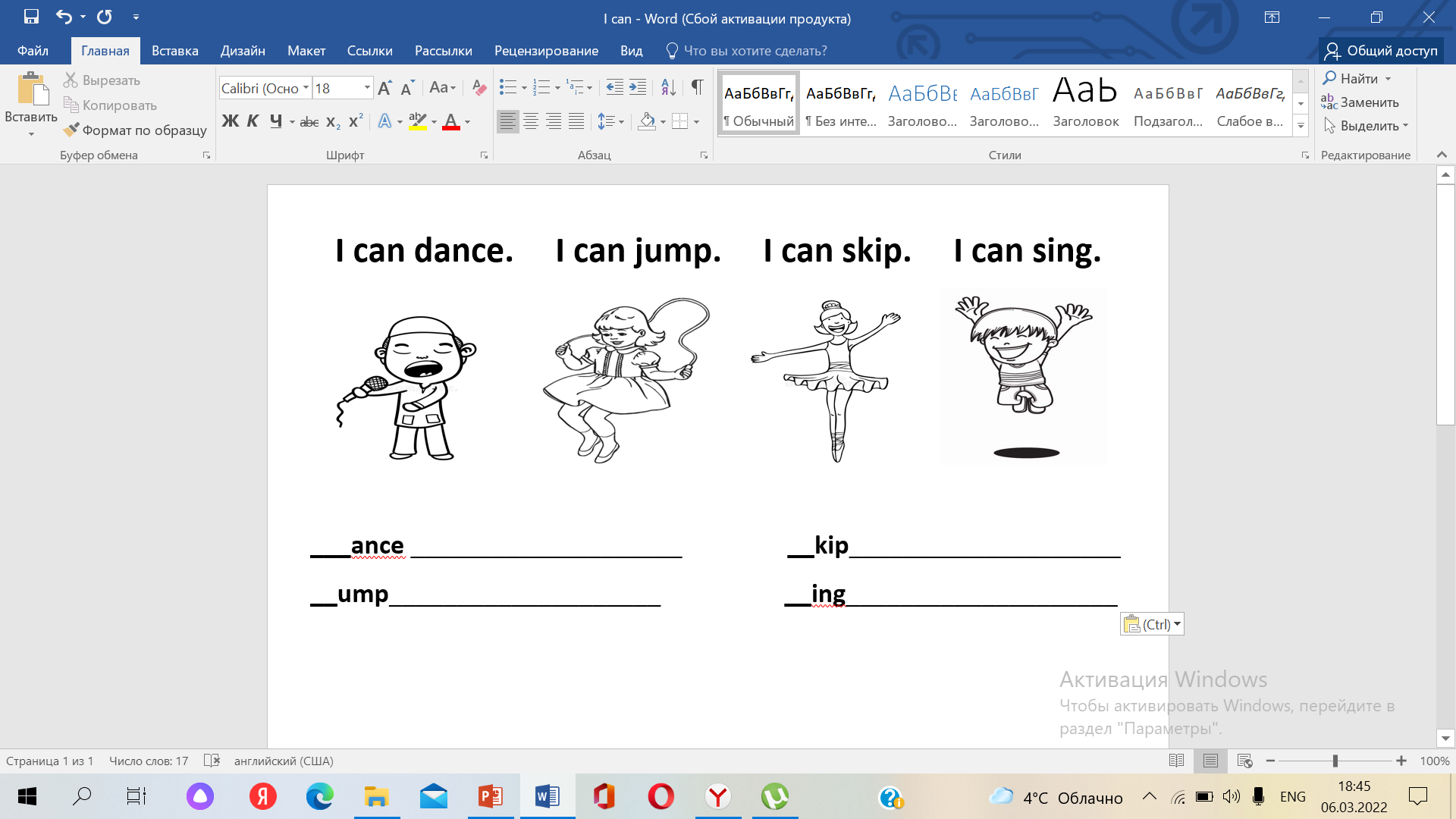The image size is (1456, 819).
Task: Open PowerPoint from the Windows taskbar
Action: coord(490,797)
